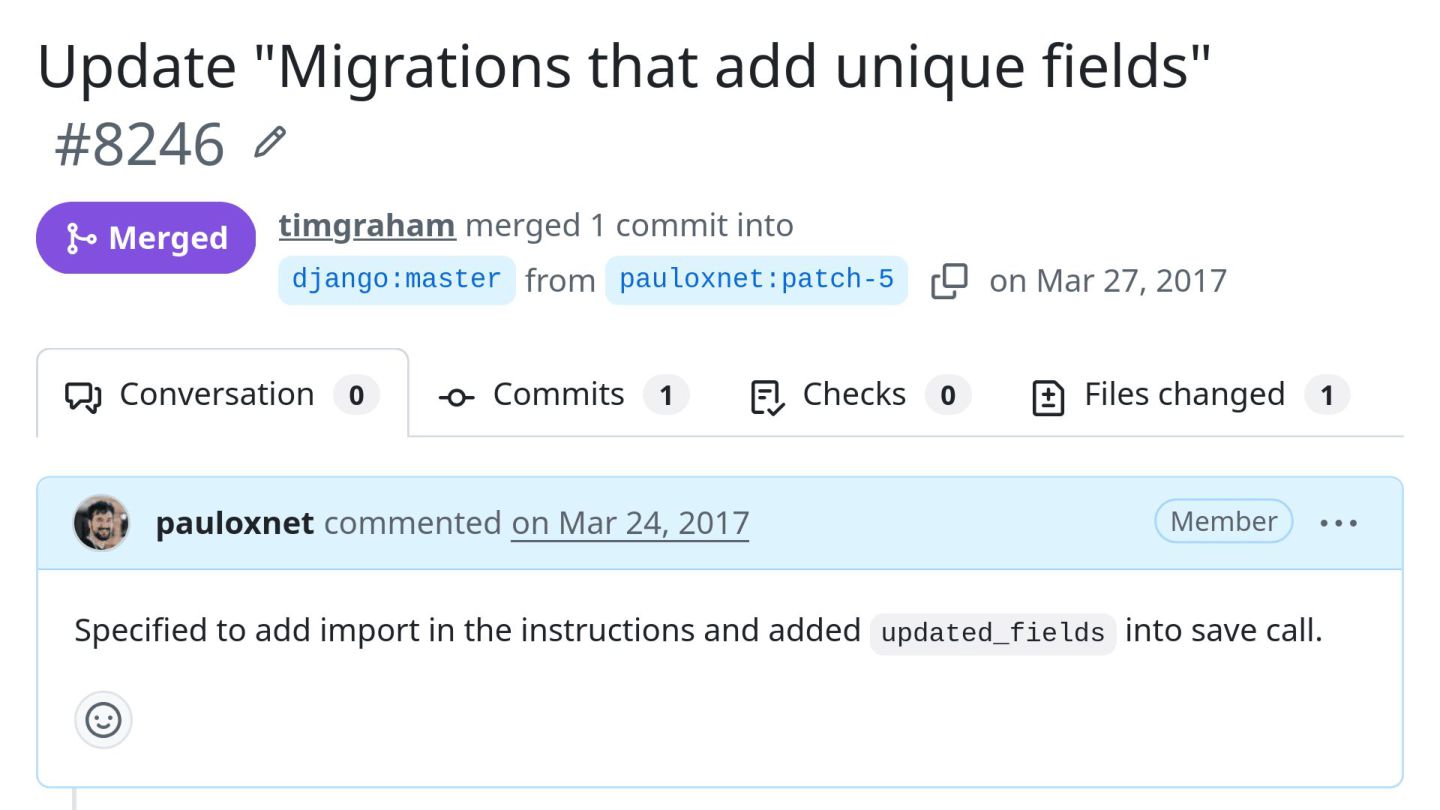
Task: Open the pauloxnet:patch-5 branch link
Action: coord(756,279)
